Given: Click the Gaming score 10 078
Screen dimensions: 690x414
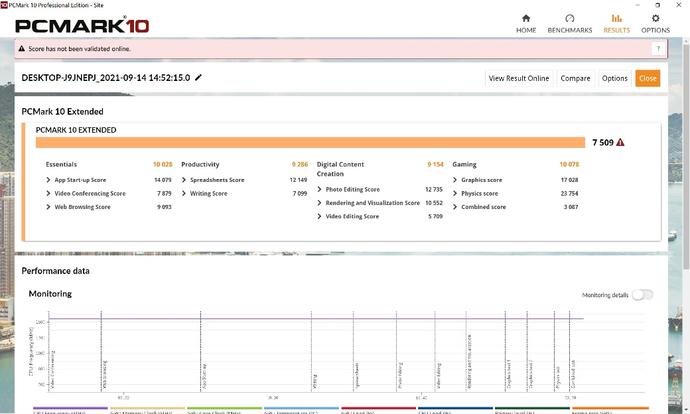Looking at the screenshot, I should click(569, 164).
